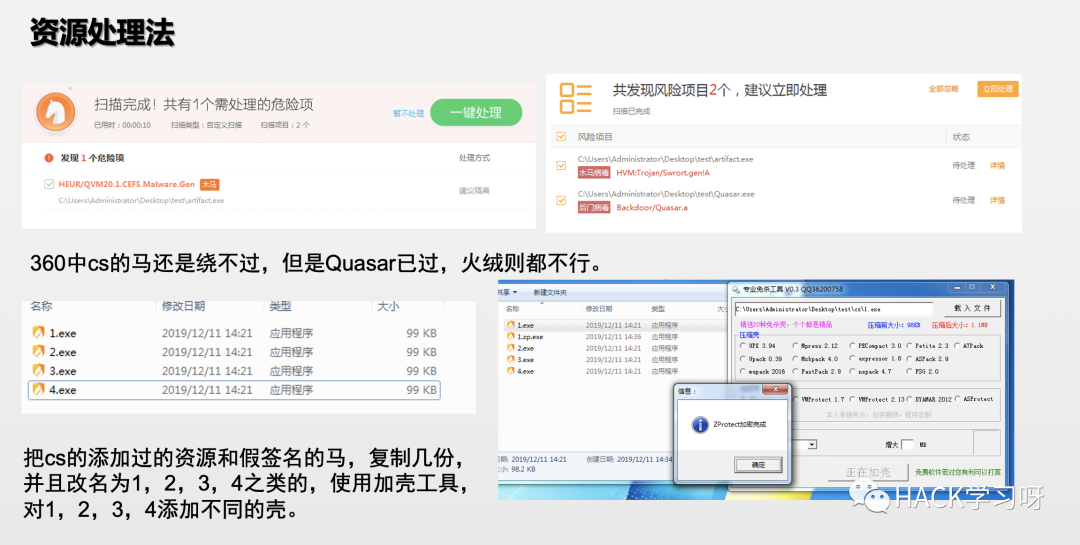Select the highlighted 4.exe icon with 99 KB size
This screenshot has width=1080, height=545.
click(x=39, y=389)
